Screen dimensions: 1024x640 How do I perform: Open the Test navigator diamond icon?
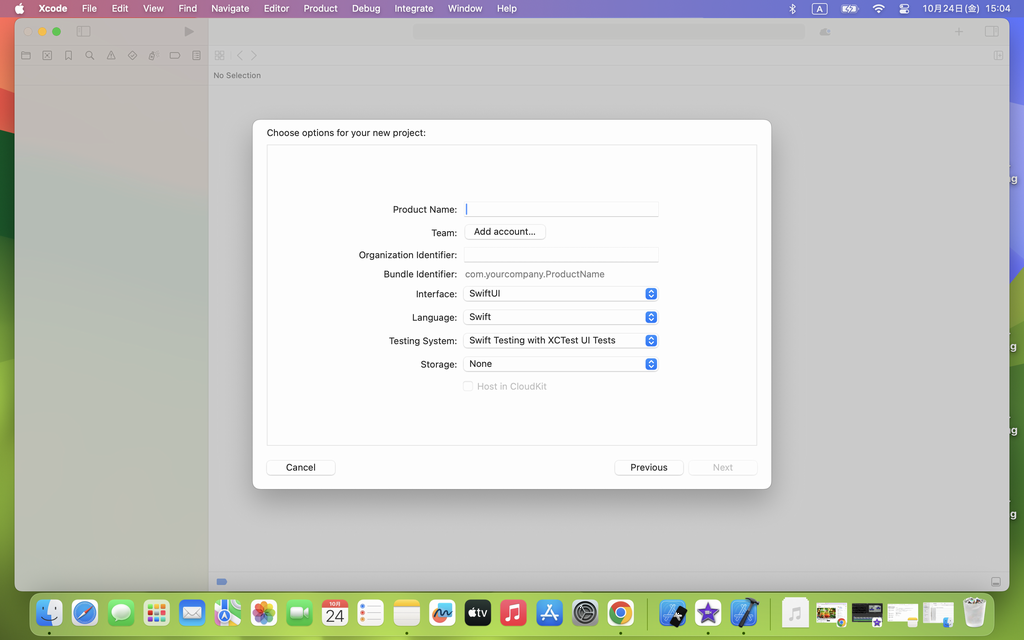pos(132,56)
